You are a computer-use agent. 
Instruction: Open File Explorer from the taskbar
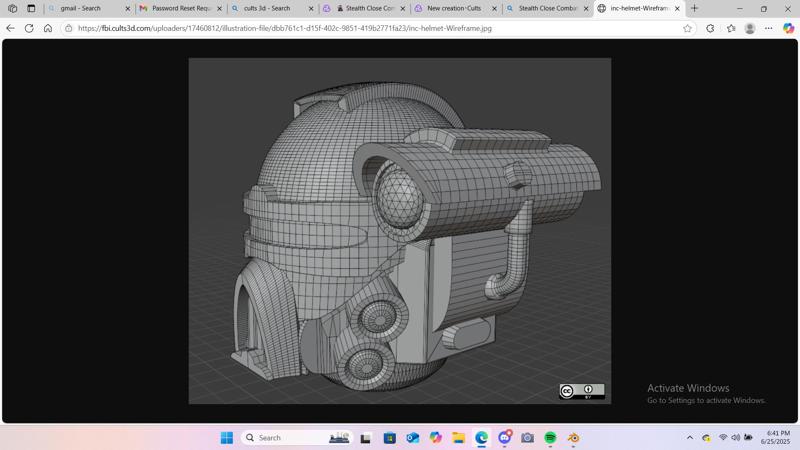pos(458,438)
